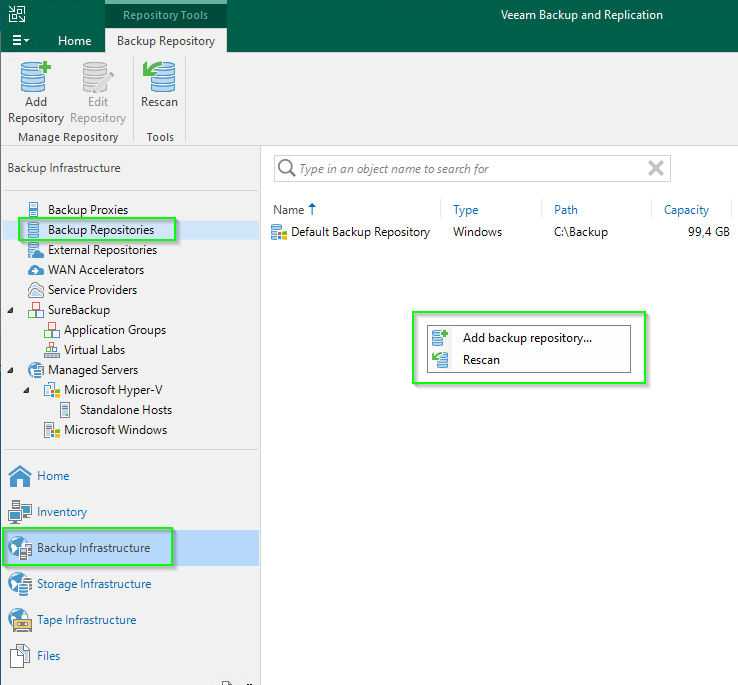This screenshot has height=685, width=738.
Task: Click the Inventory view computers icon
Action: coord(20,512)
